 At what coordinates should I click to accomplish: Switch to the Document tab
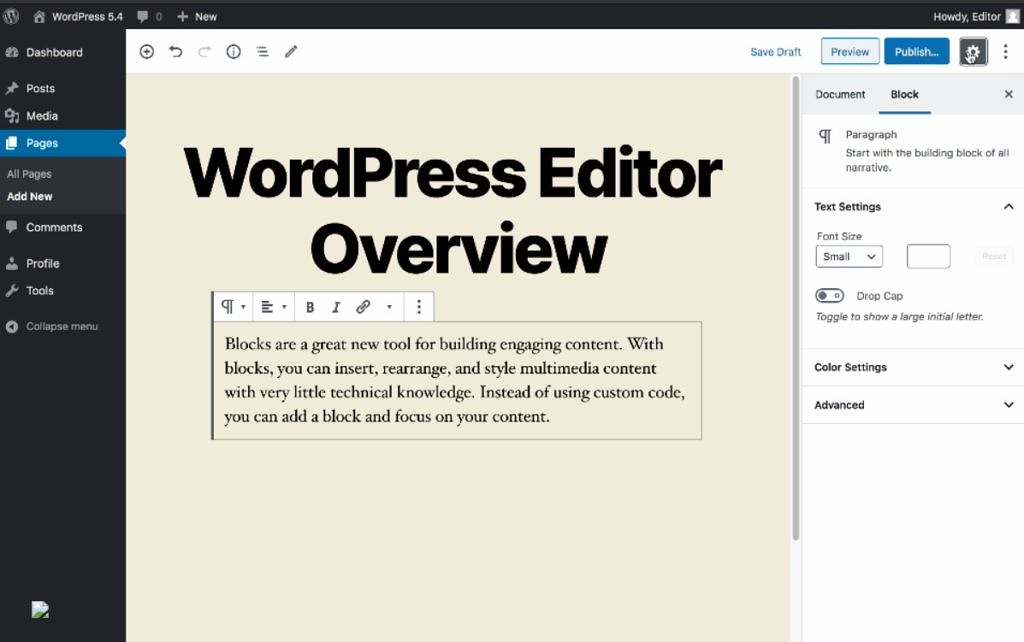[x=840, y=95]
